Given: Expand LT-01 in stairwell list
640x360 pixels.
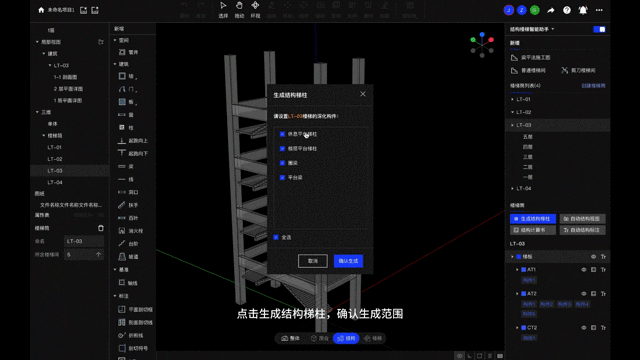Looking at the screenshot, I should tap(513, 99).
